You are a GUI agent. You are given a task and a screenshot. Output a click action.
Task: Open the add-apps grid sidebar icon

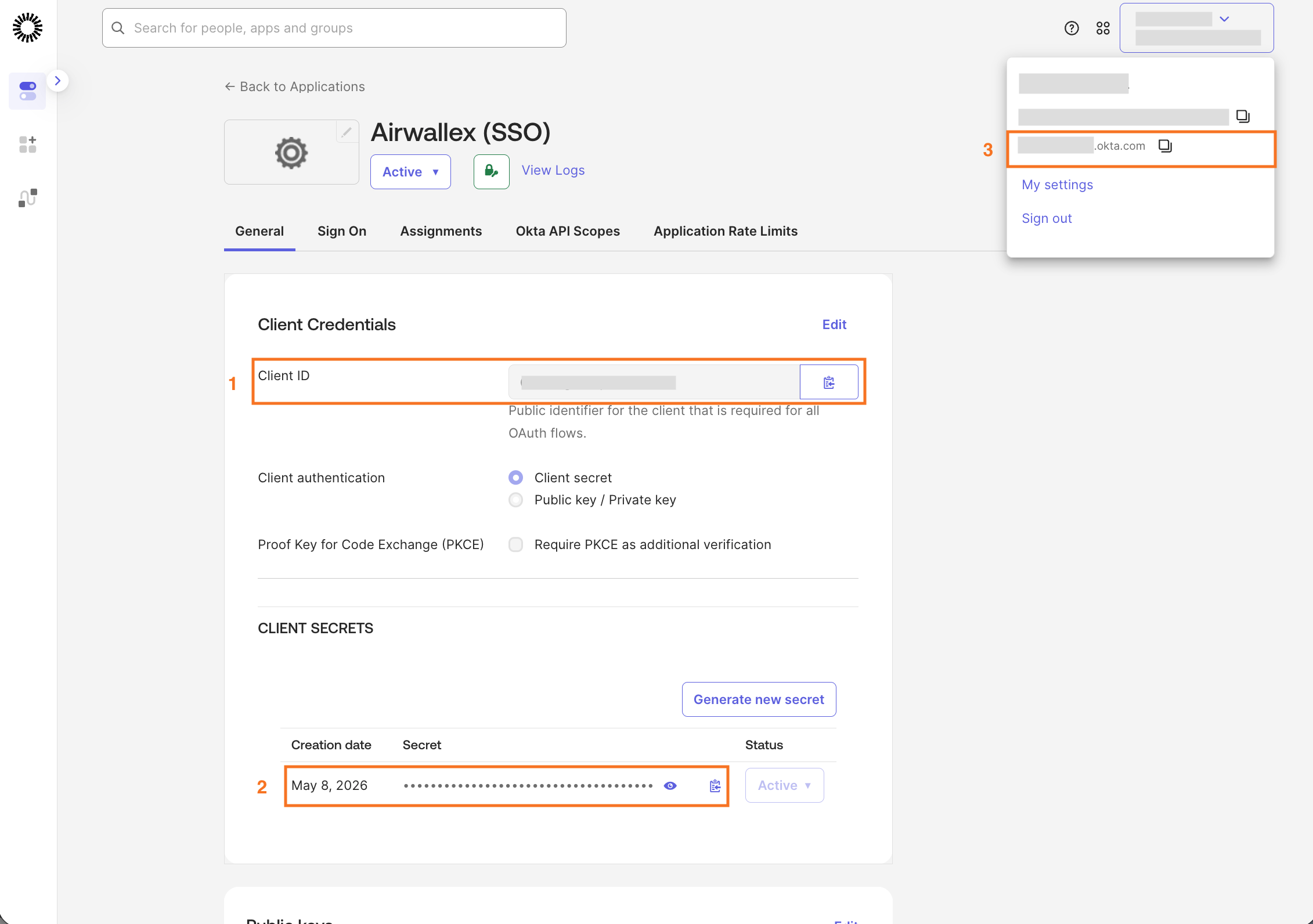27,145
